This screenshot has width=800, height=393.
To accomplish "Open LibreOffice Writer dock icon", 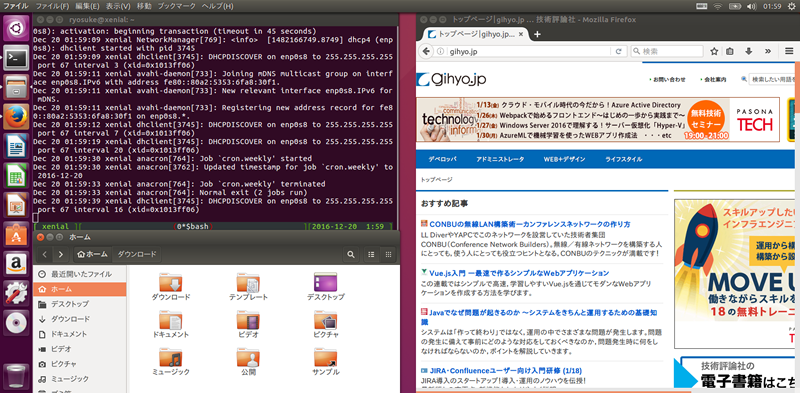I will [16, 146].
